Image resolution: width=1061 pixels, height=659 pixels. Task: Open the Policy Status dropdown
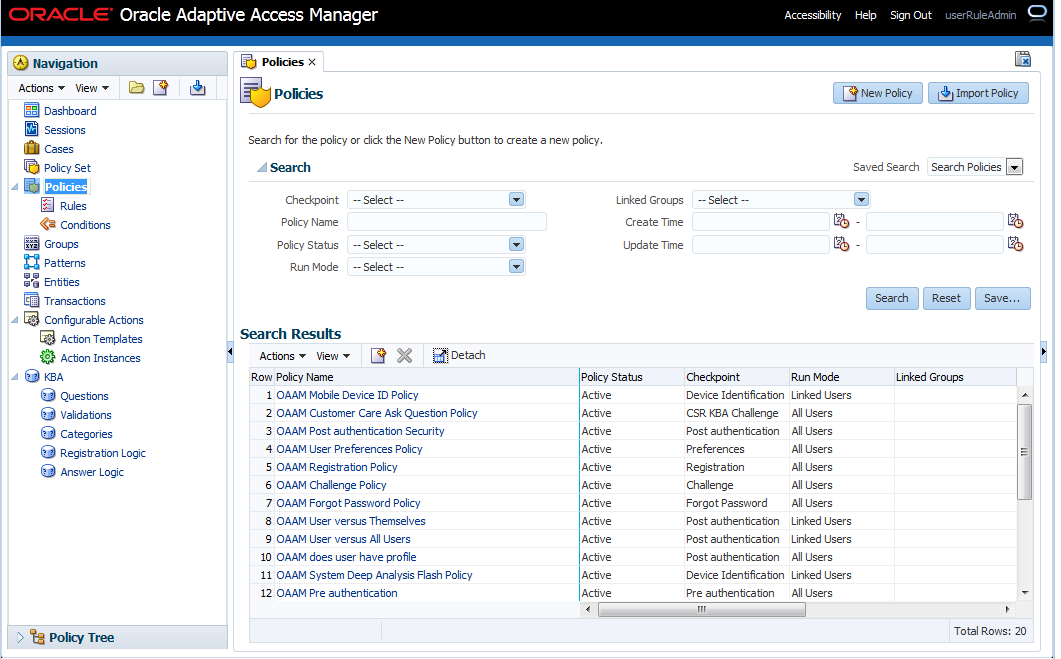516,244
